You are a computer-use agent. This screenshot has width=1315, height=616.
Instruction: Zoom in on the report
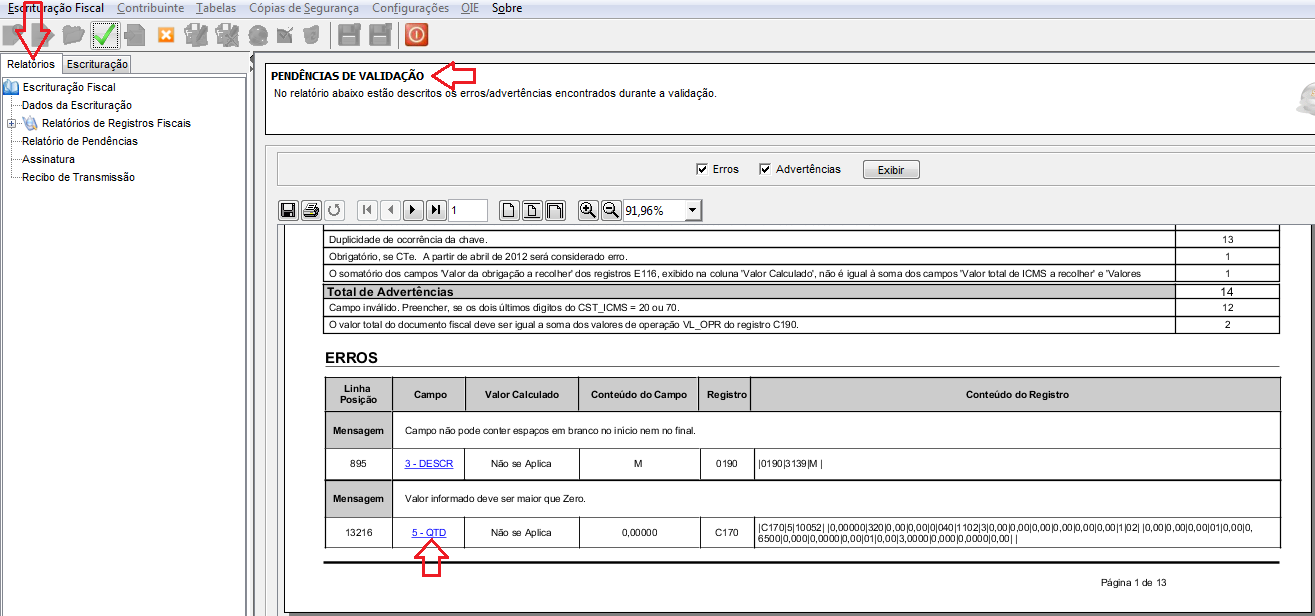point(588,210)
